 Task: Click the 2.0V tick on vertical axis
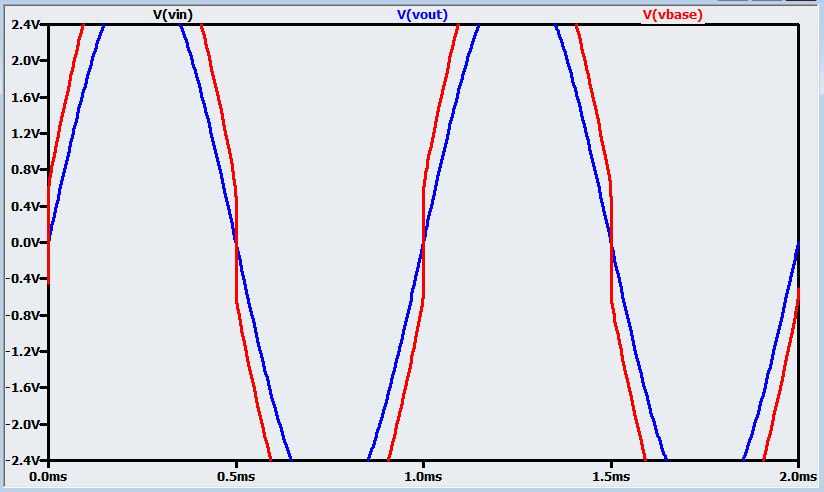[26, 61]
